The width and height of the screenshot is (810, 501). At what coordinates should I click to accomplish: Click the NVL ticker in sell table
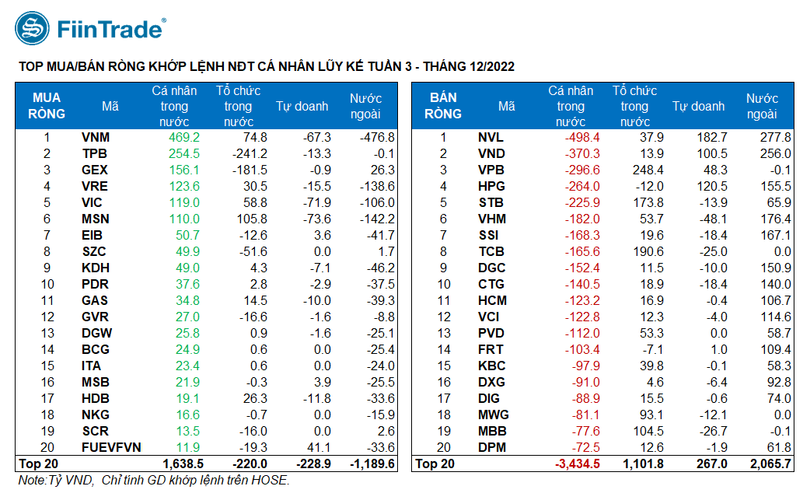490,136
